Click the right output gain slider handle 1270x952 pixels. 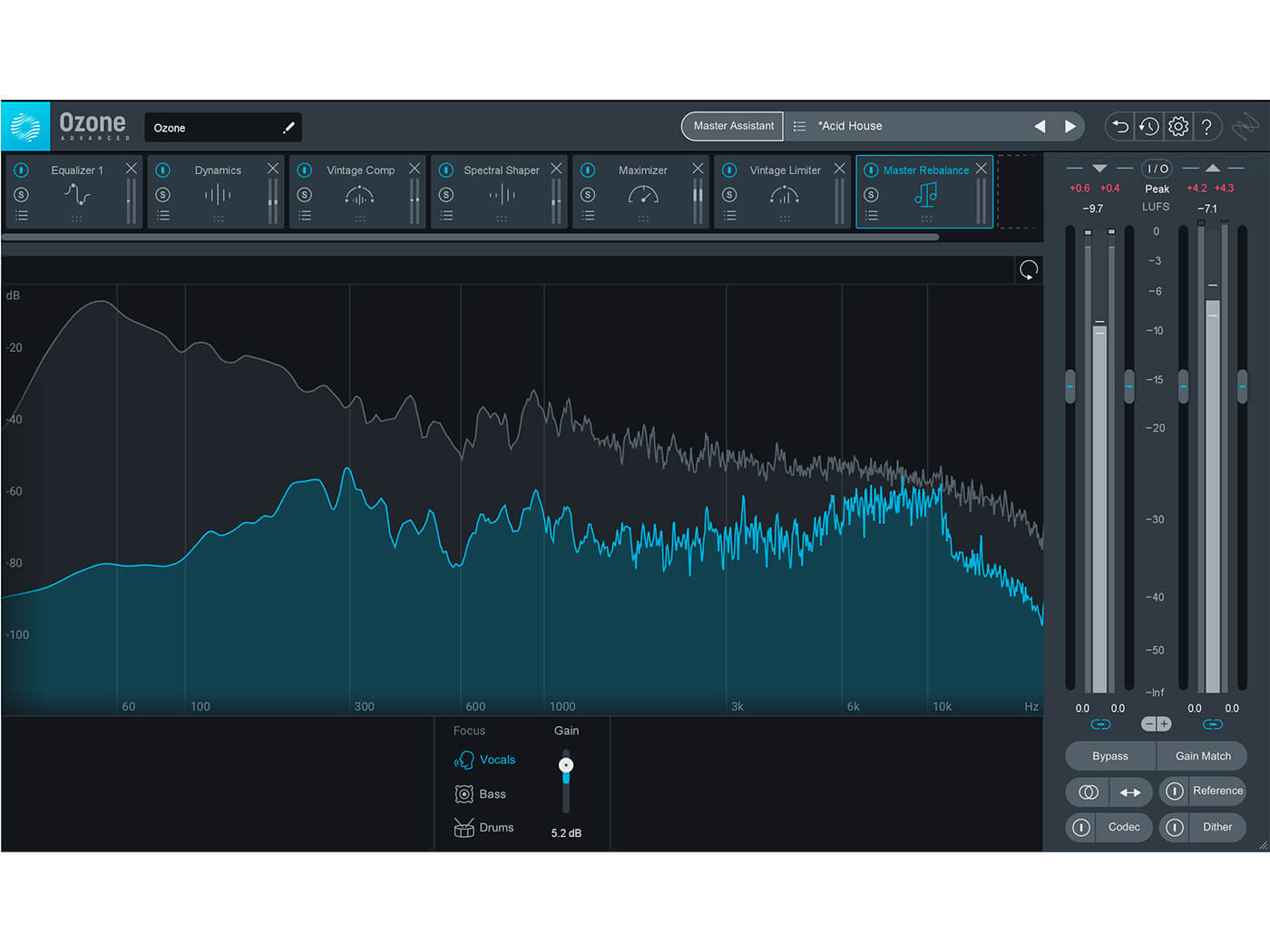pos(1242,386)
